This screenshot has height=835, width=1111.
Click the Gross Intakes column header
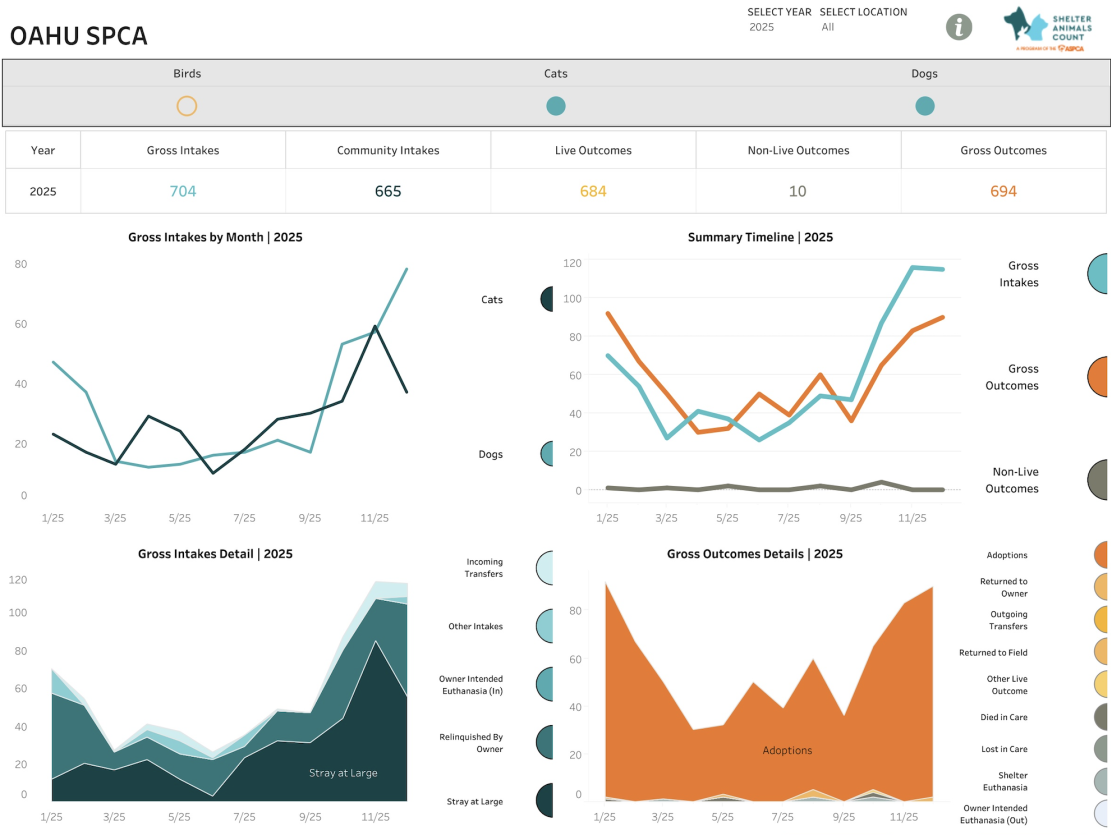click(x=183, y=150)
